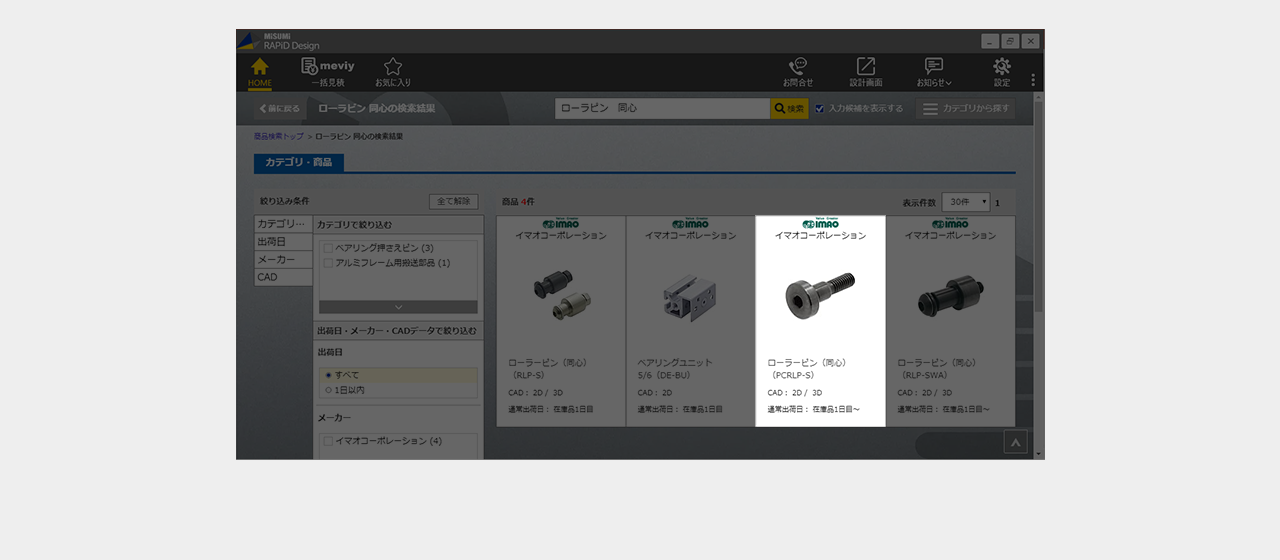
Task: Click the yellow 検索 search button
Action: (x=789, y=108)
